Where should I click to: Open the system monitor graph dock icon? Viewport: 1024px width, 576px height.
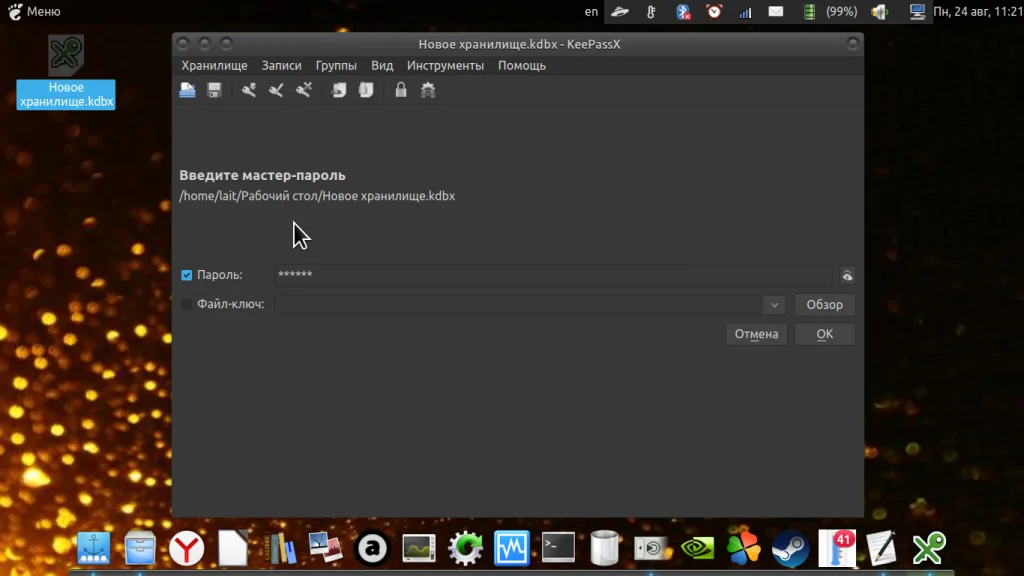point(419,548)
